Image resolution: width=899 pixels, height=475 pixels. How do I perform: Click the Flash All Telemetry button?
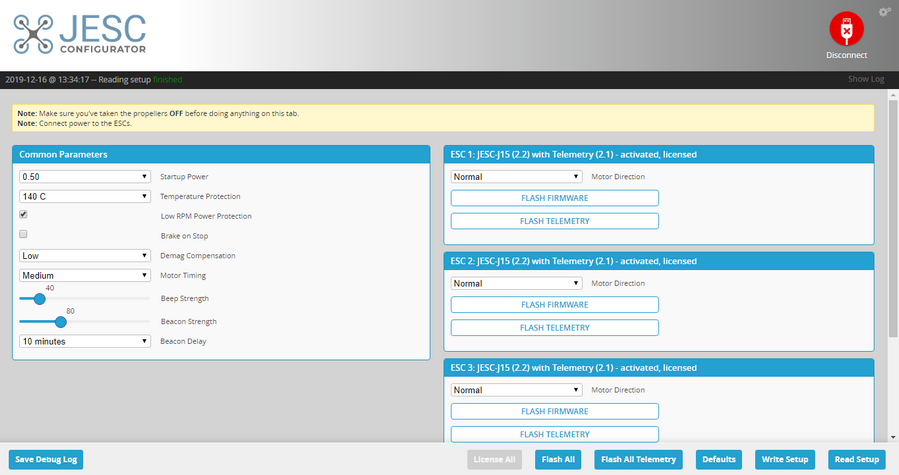[638, 460]
